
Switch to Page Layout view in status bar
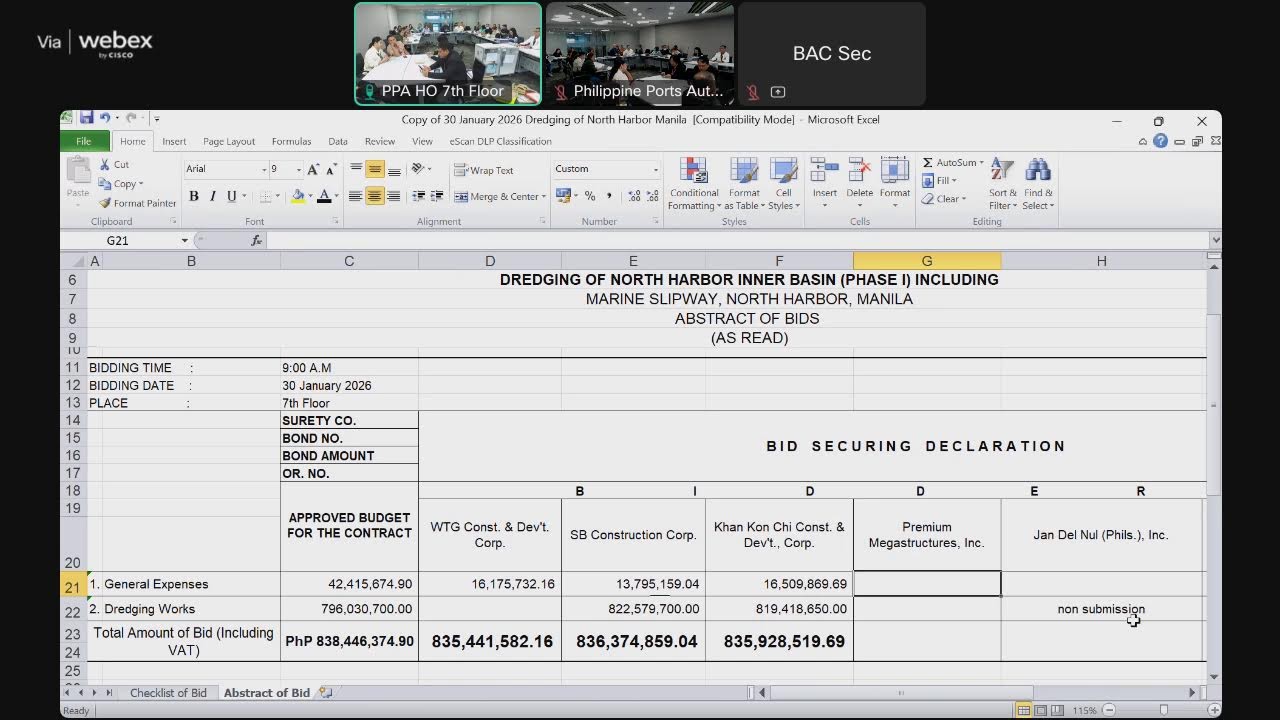click(x=1041, y=710)
